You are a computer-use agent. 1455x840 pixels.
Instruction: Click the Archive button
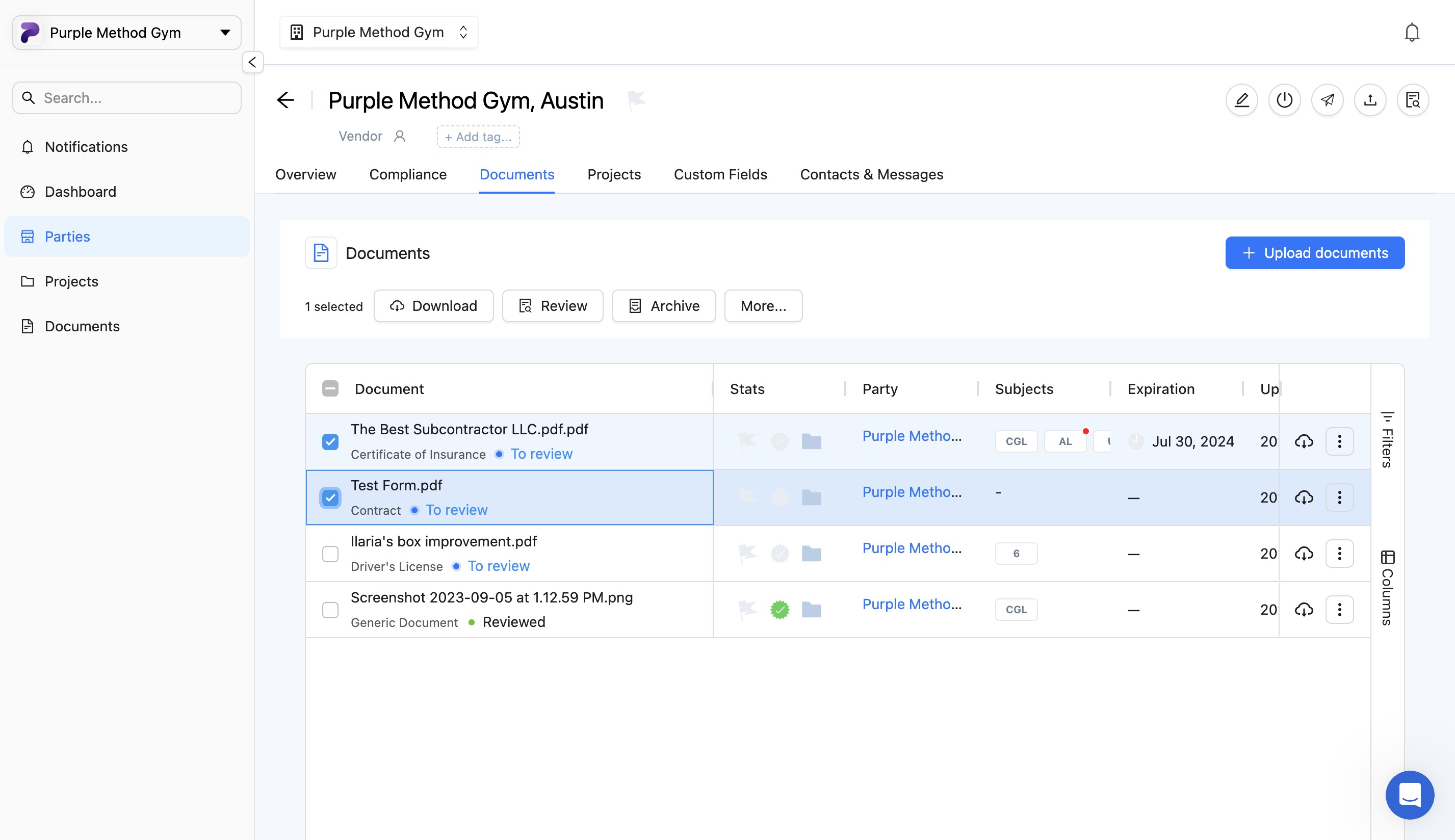[663, 306]
